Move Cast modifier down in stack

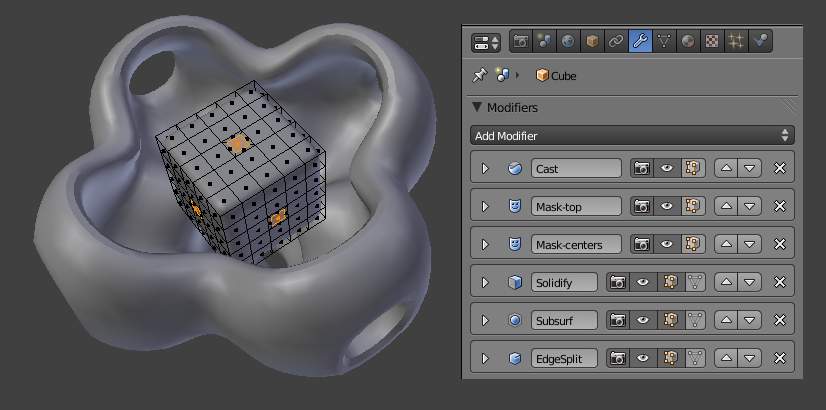(750, 169)
